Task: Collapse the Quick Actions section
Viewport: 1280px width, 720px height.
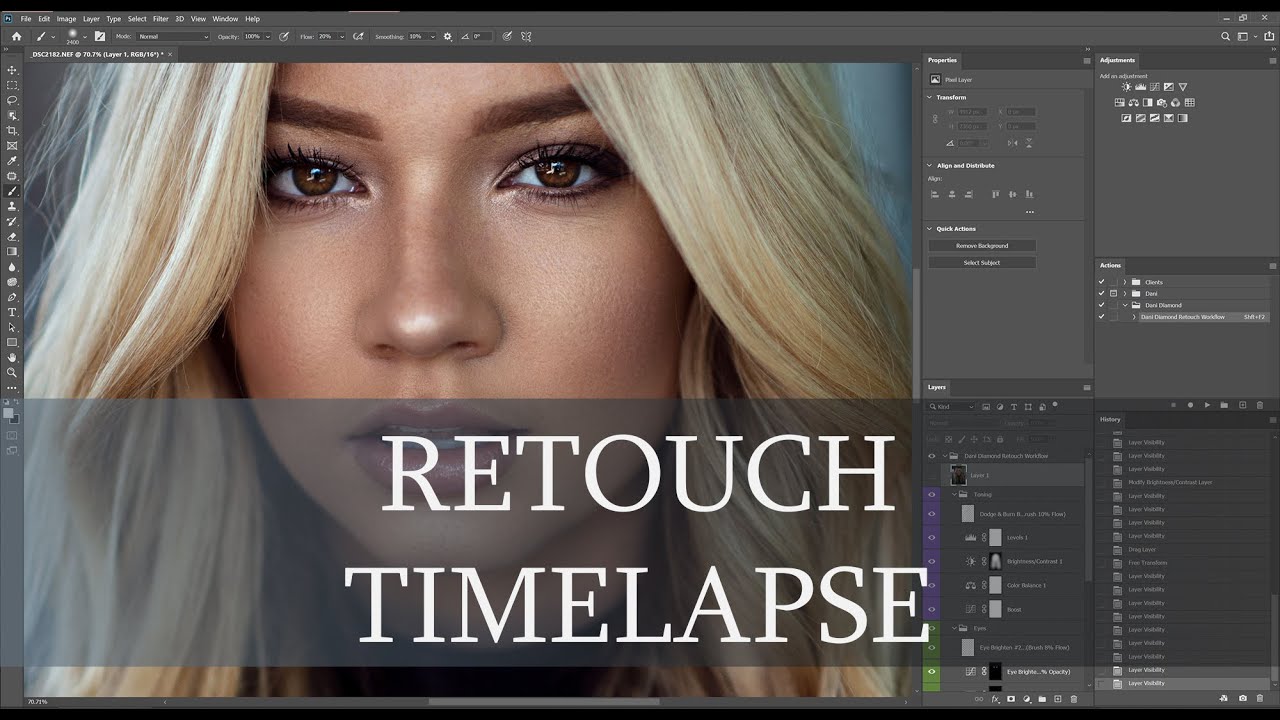Action: (x=930, y=228)
